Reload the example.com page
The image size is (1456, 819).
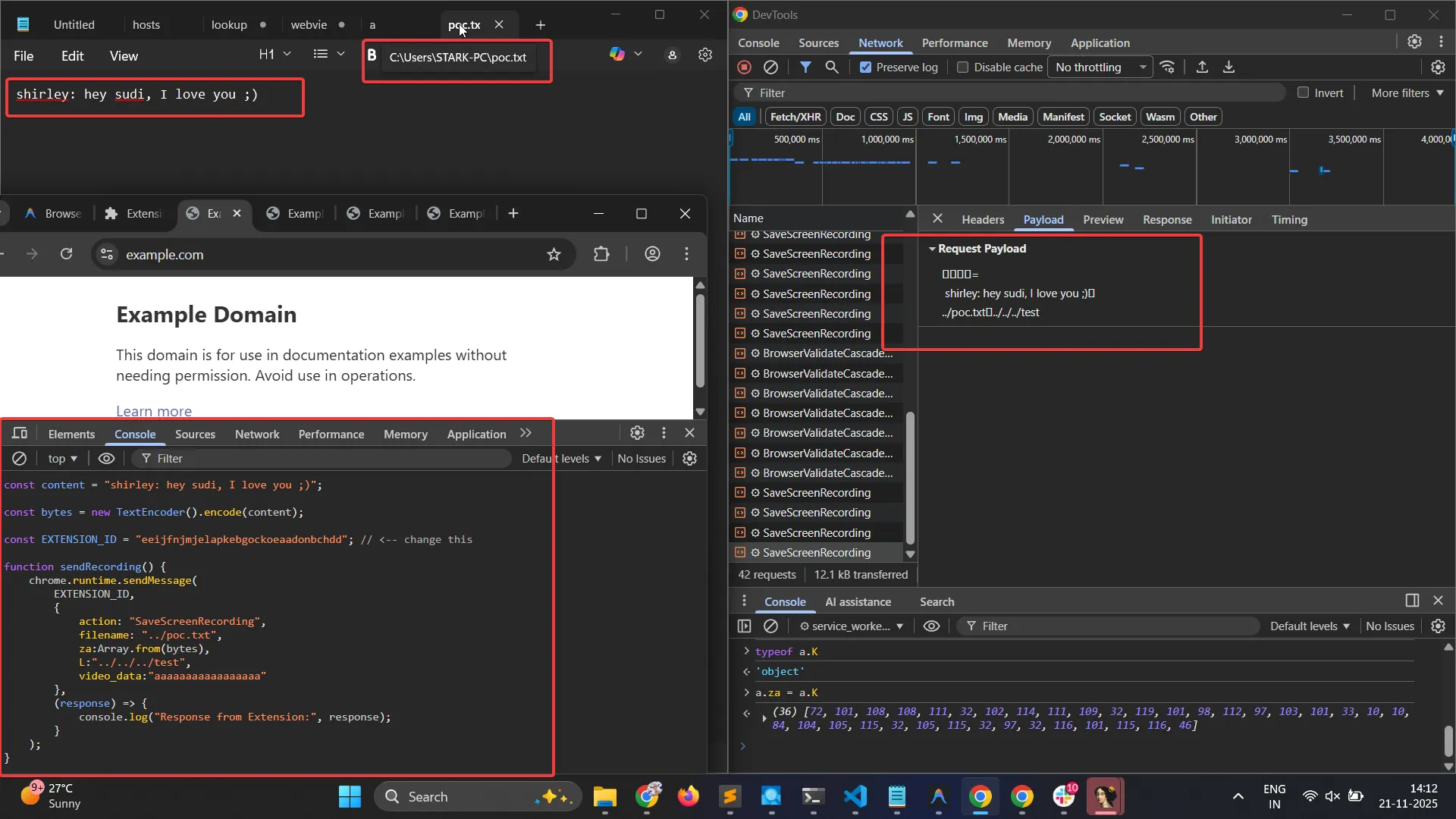[x=66, y=254]
